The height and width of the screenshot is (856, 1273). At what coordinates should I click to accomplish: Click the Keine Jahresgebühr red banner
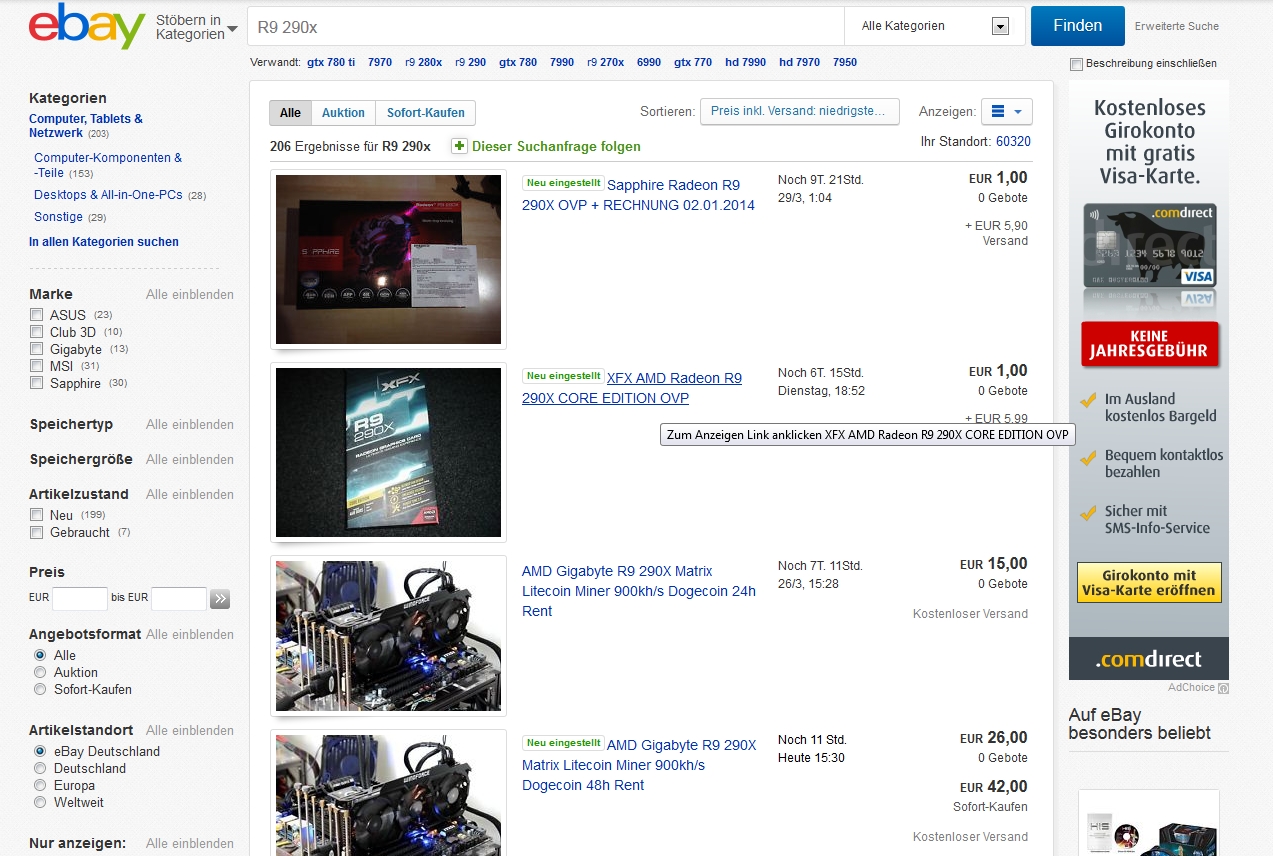[x=1149, y=344]
